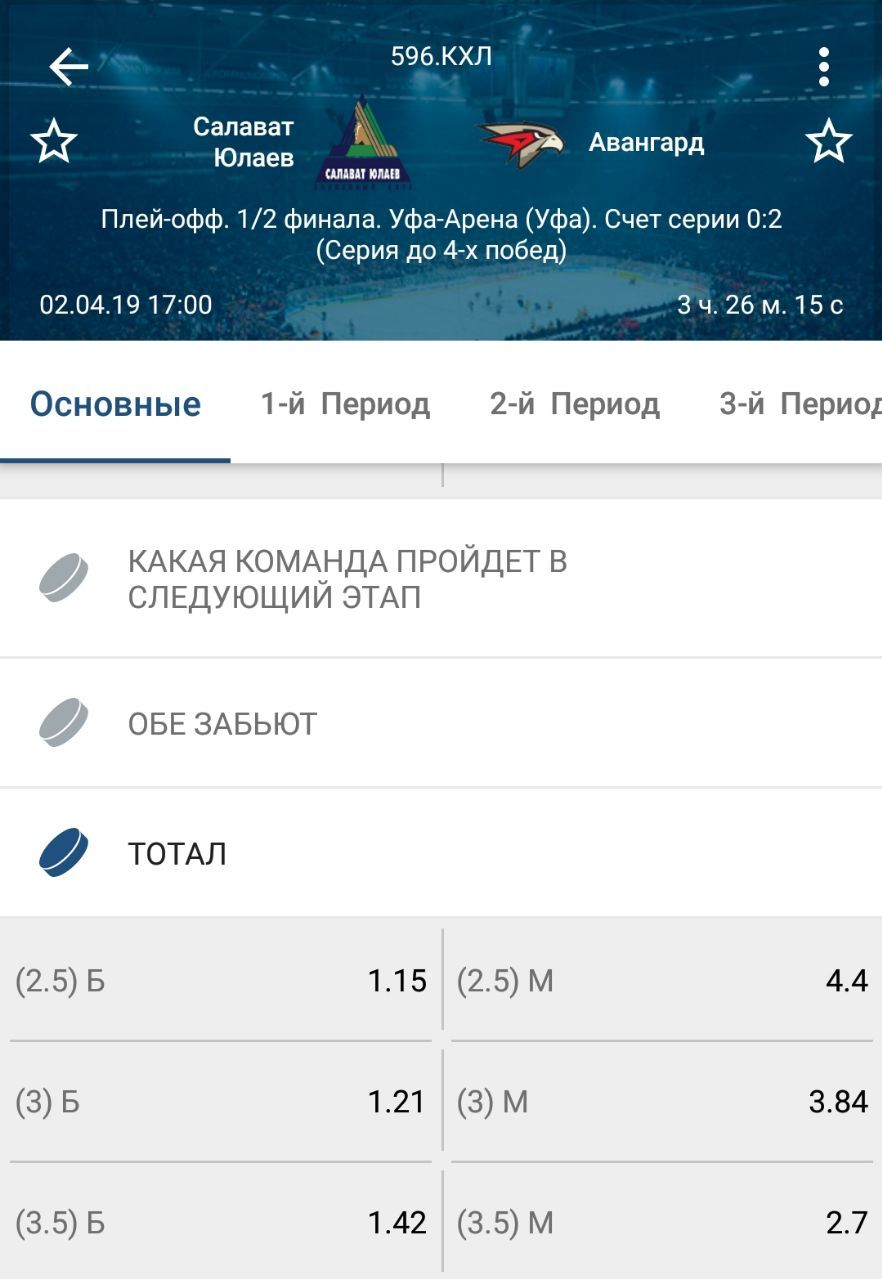Tap the puck icon beside Тотал
The image size is (882, 1279).
tap(64, 853)
